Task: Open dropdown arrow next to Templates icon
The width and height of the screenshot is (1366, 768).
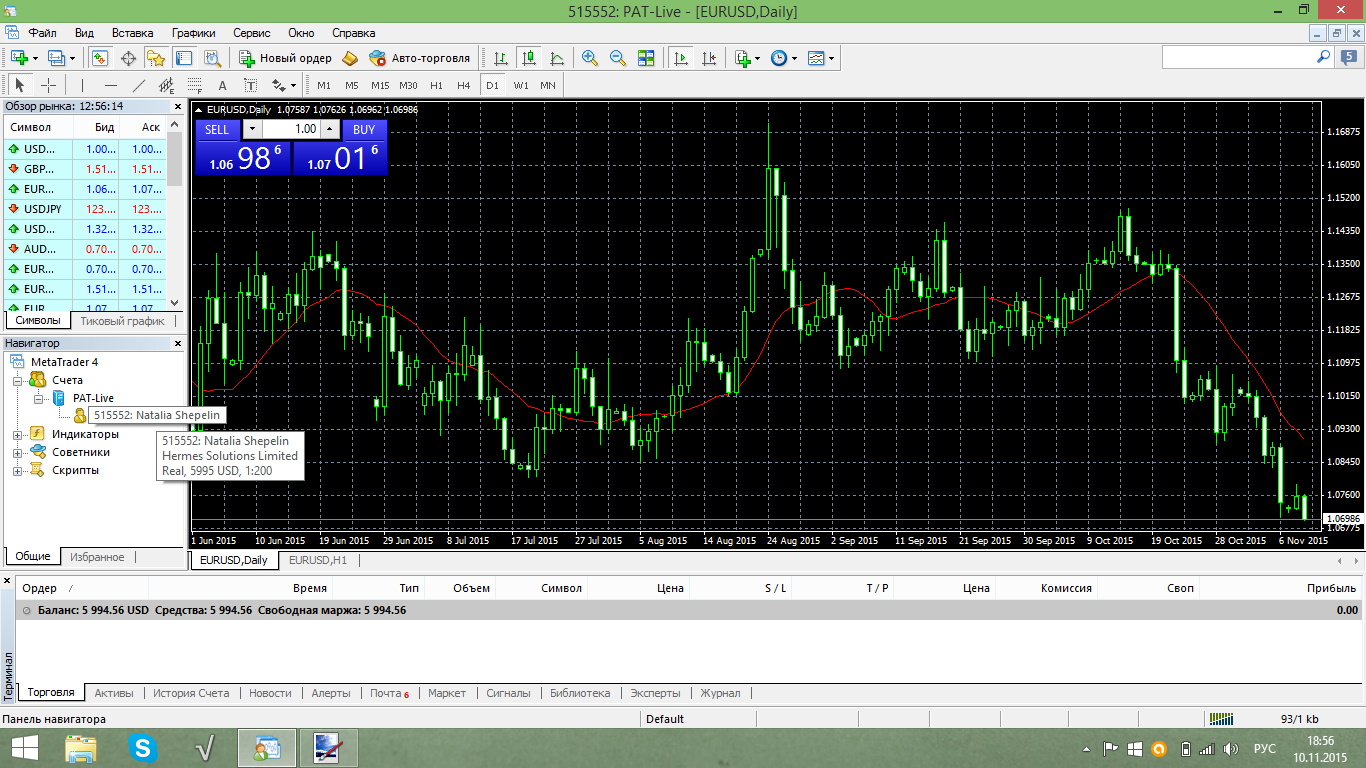Action: coord(832,58)
